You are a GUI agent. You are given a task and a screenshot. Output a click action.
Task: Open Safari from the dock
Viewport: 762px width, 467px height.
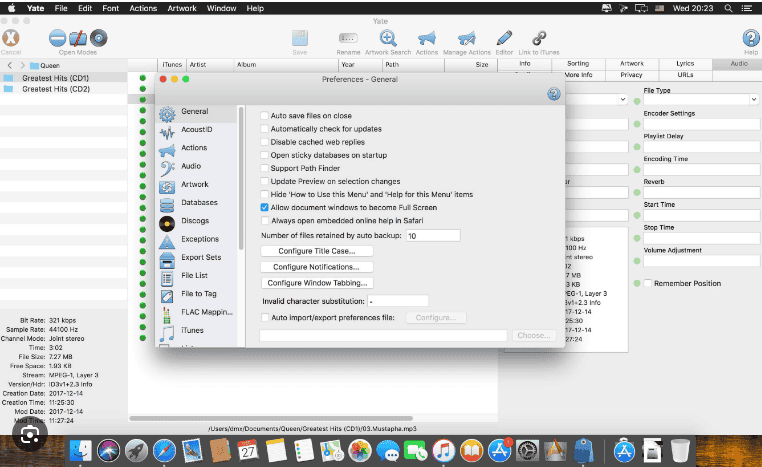164,450
